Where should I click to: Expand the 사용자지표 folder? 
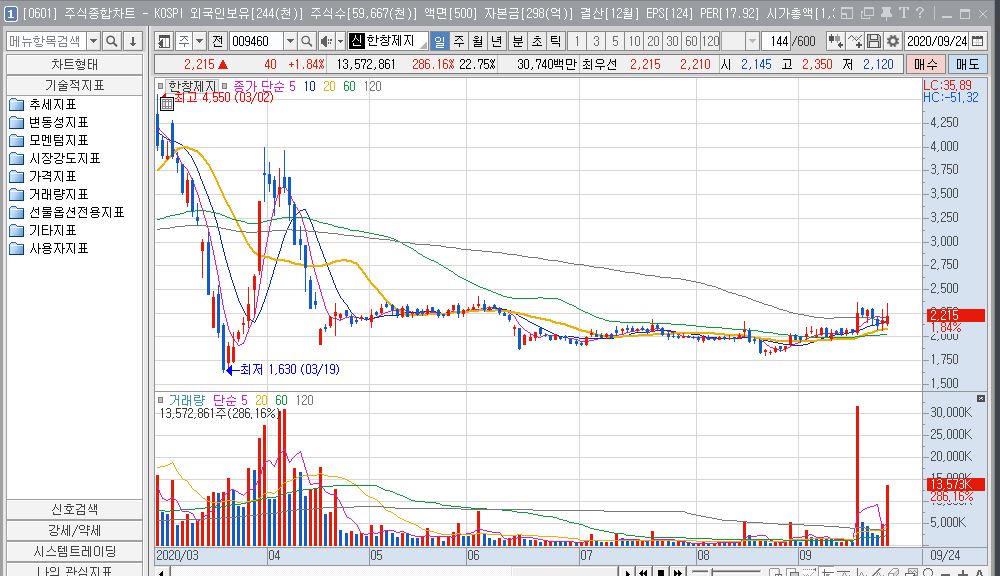click(x=49, y=248)
